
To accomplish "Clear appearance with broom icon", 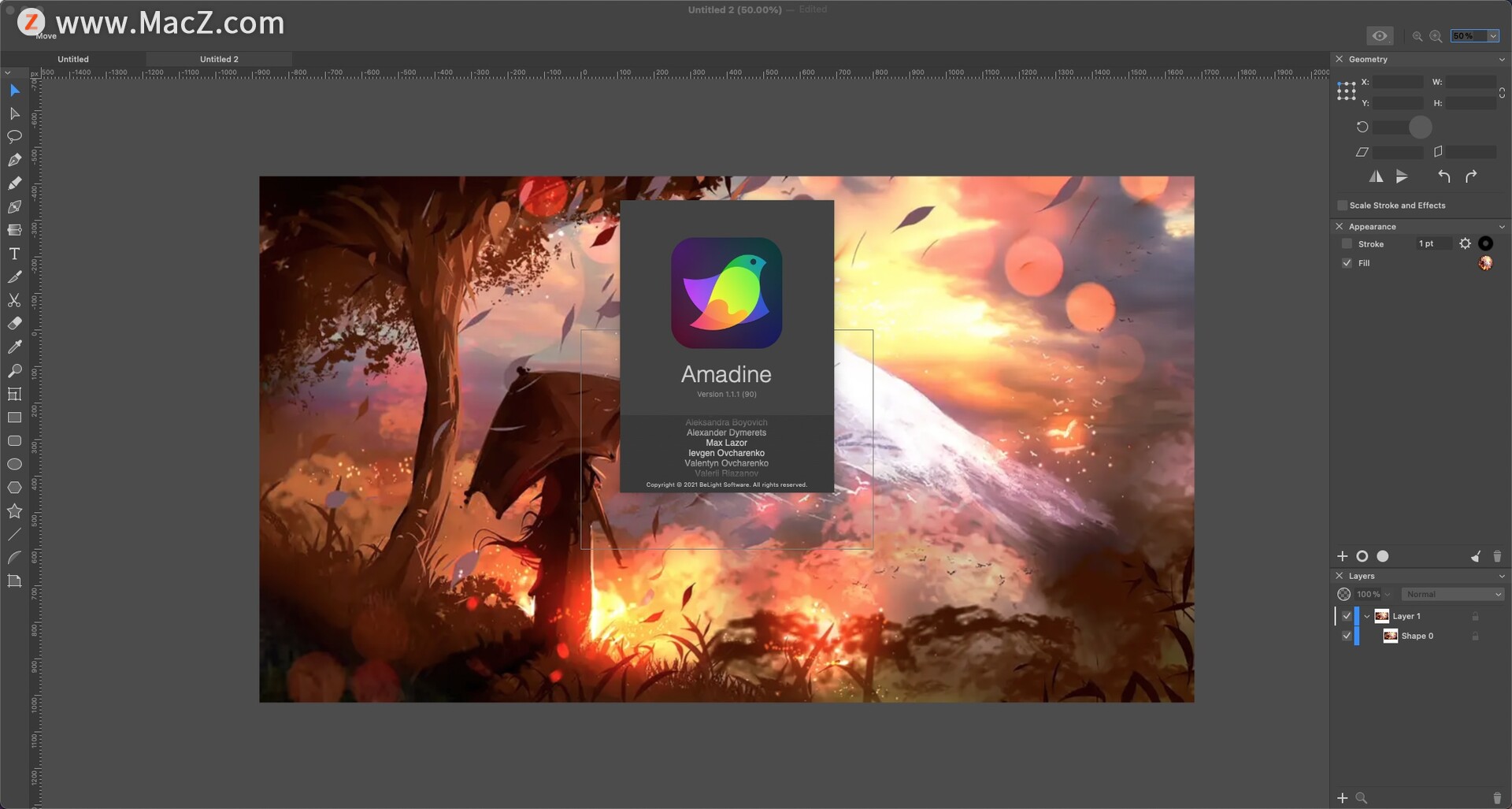I will (x=1475, y=556).
